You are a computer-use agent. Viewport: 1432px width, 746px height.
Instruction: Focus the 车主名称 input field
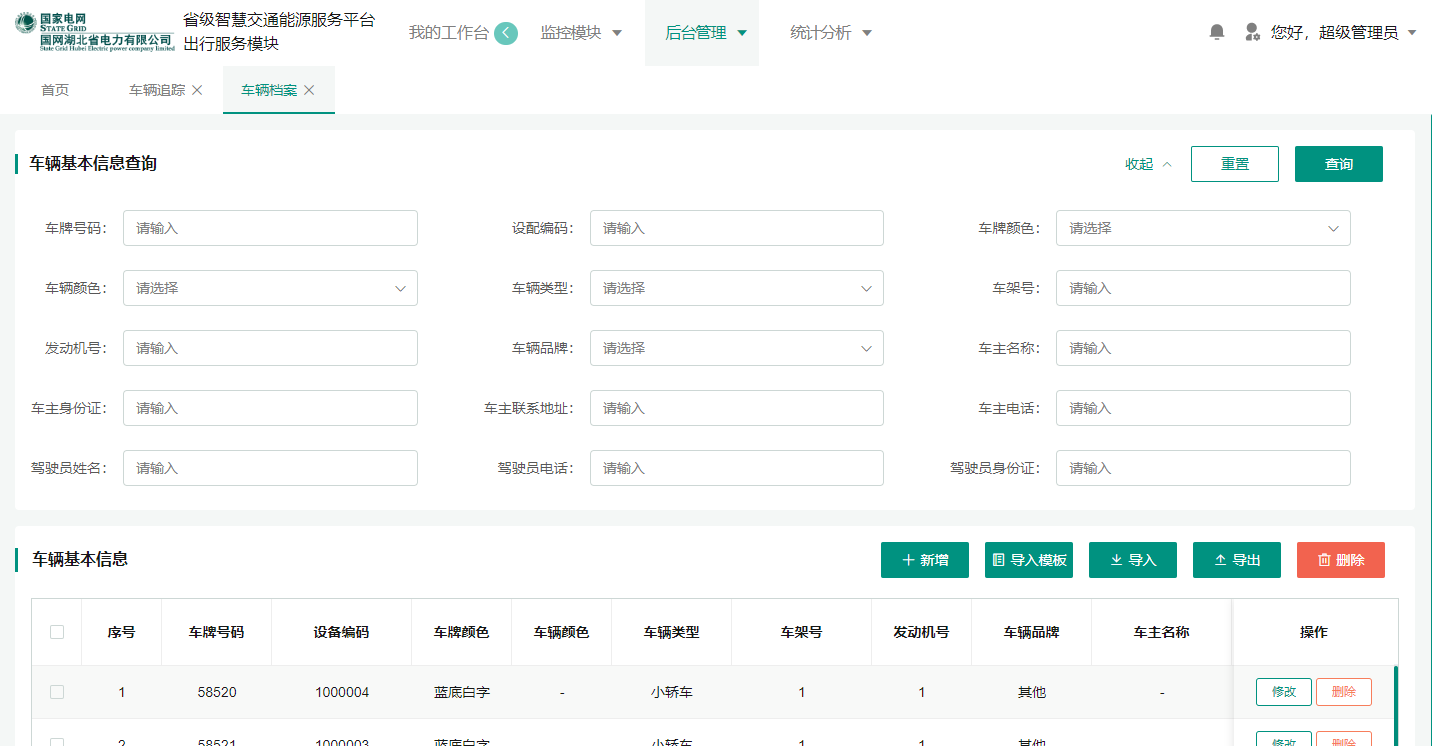(x=1203, y=348)
